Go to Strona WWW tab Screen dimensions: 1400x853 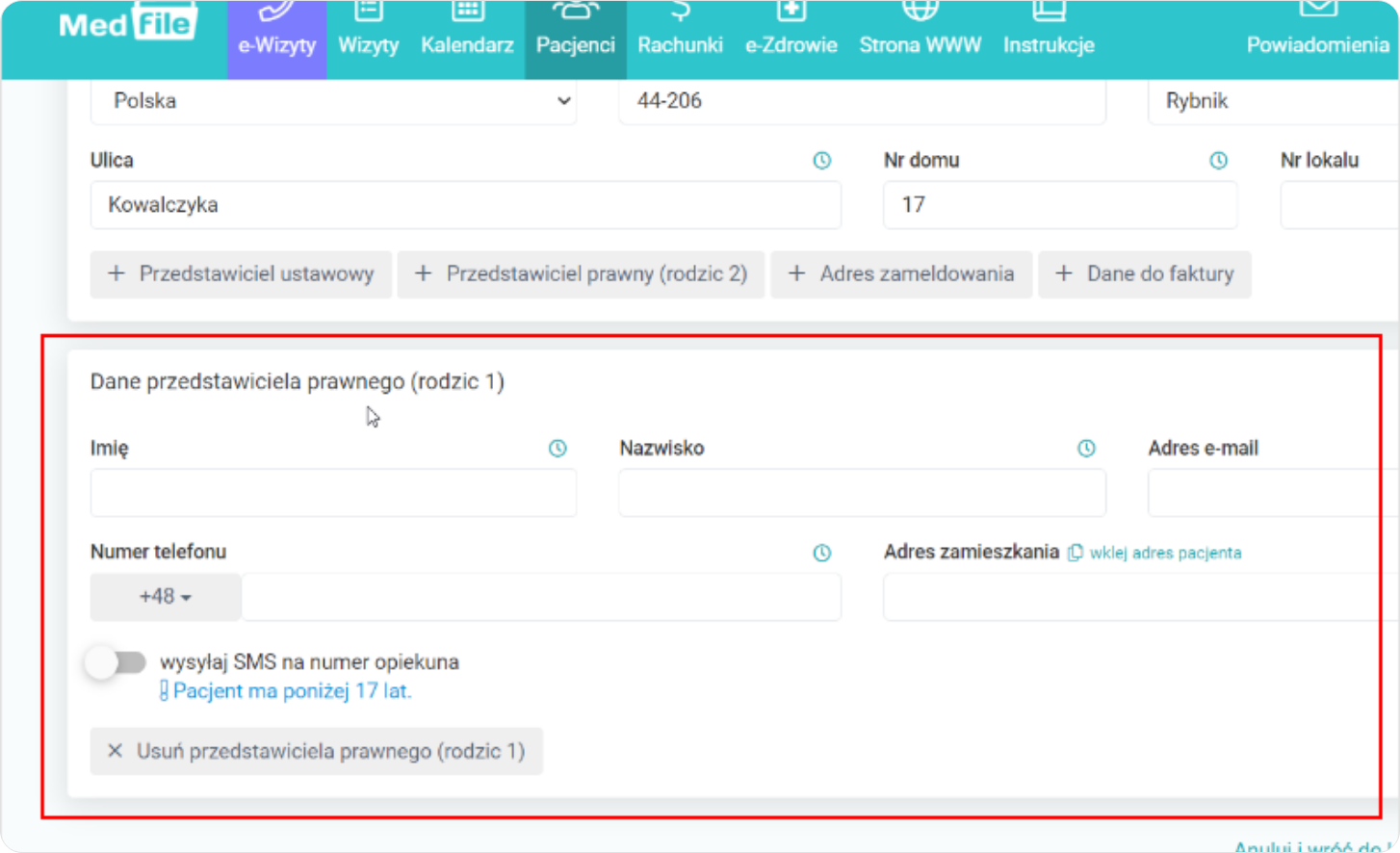coord(920,39)
